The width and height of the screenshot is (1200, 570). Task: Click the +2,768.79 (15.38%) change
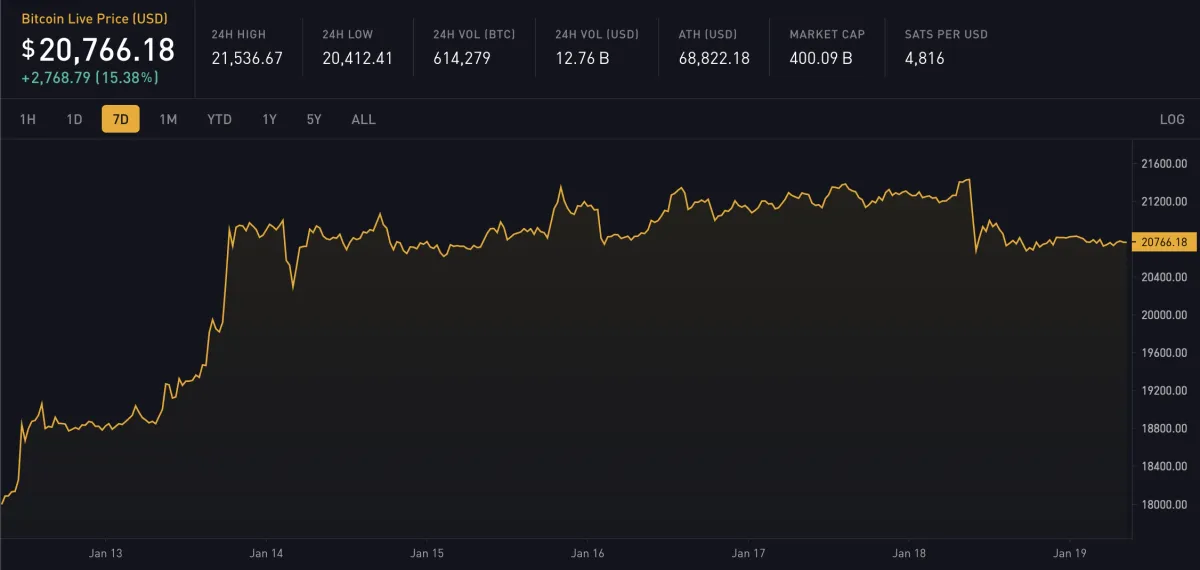(x=89, y=77)
